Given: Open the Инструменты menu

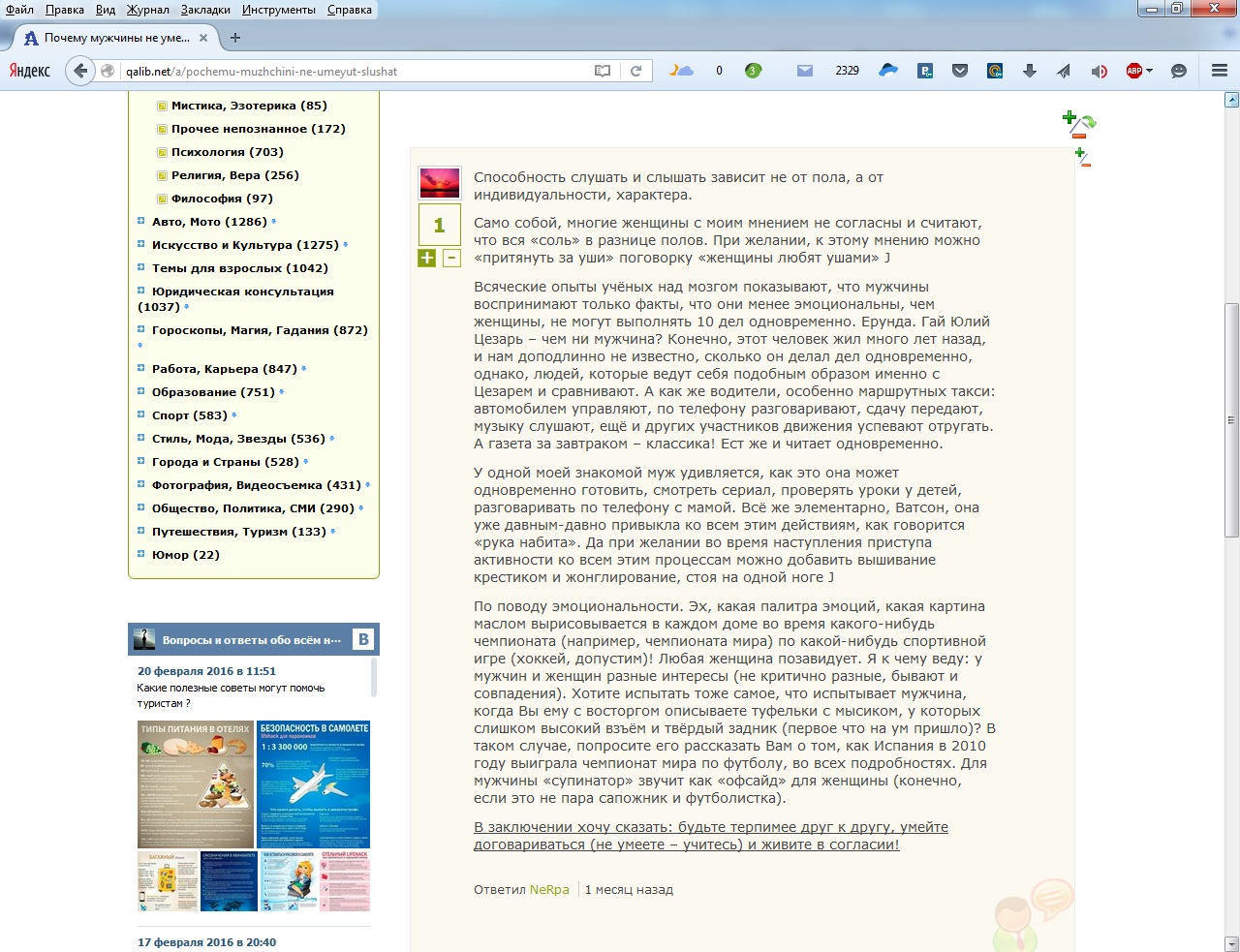Looking at the screenshot, I should (279, 10).
